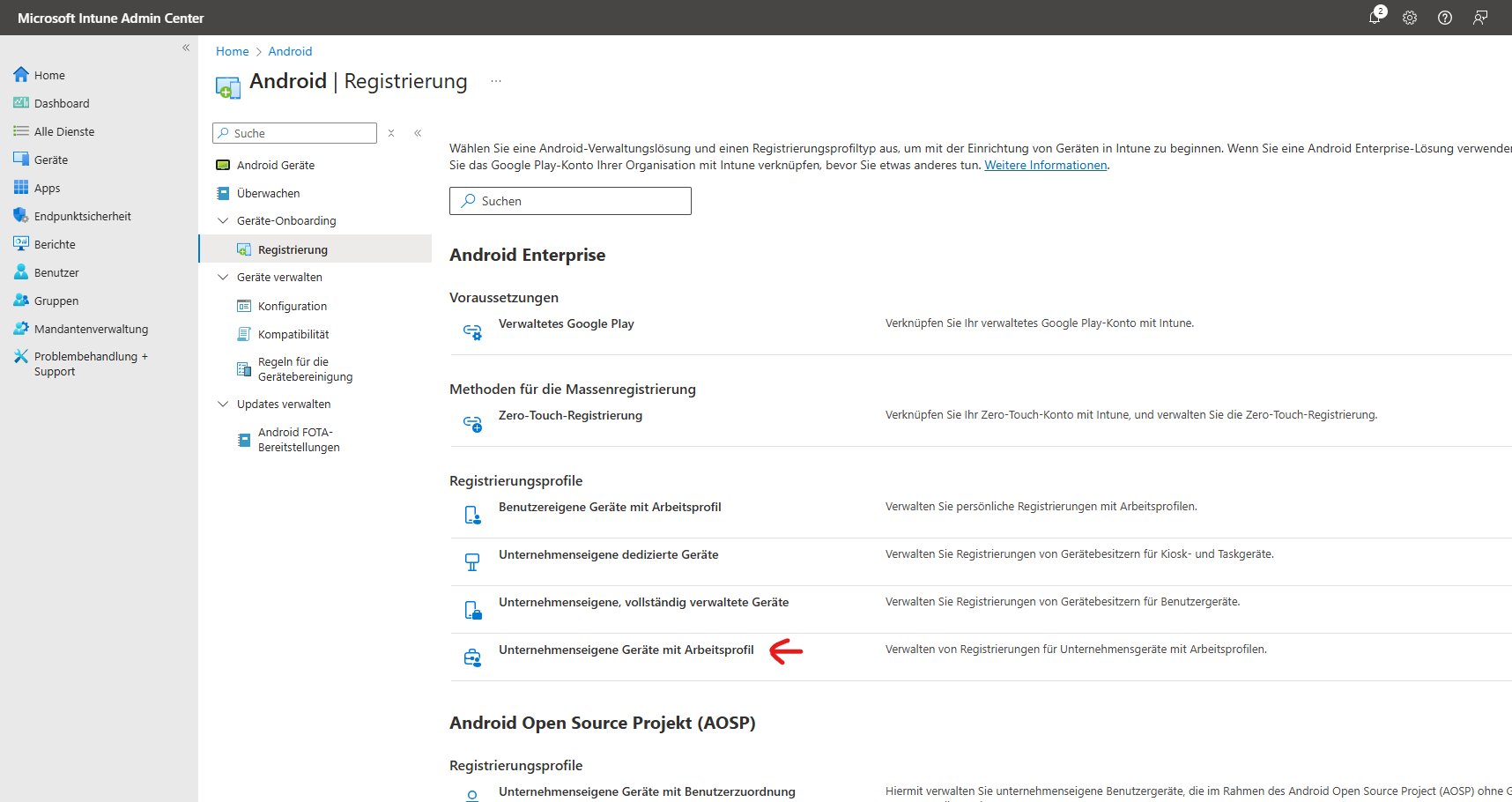1512x802 pixels.
Task: Open Verwaltetes Google Play
Action: pyautogui.click(x=567, y=323)
